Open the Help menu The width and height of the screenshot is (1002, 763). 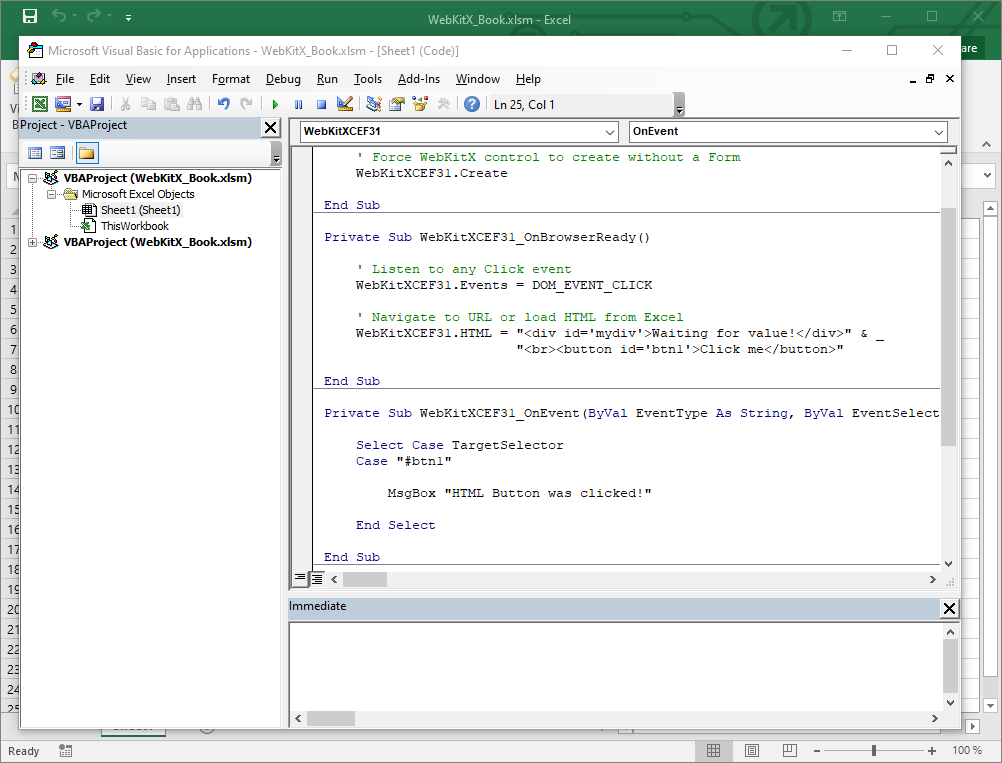[x=528, y=79]
